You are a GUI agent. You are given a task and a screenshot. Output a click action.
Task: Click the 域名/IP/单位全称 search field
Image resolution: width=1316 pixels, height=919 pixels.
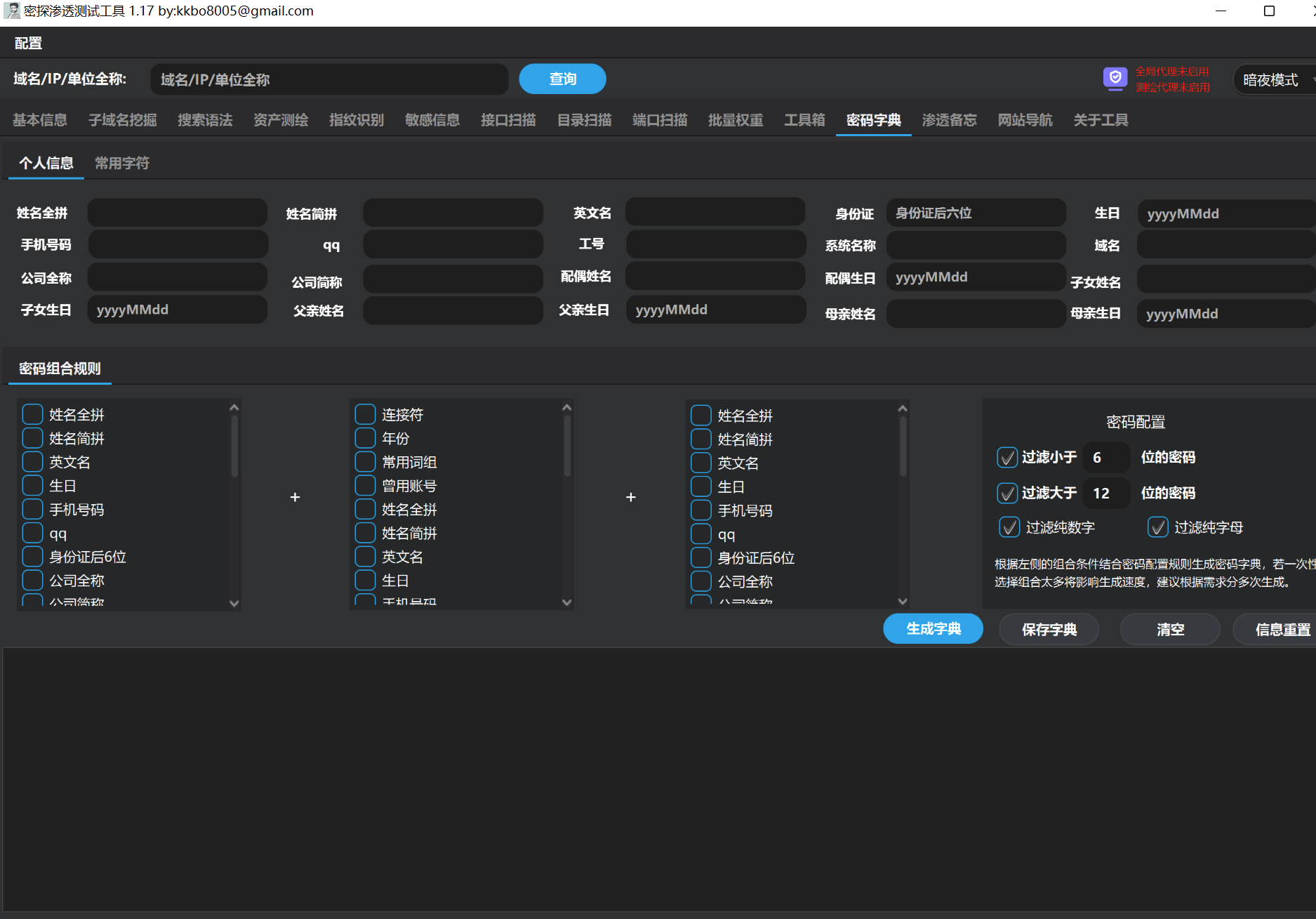[329, 79]
